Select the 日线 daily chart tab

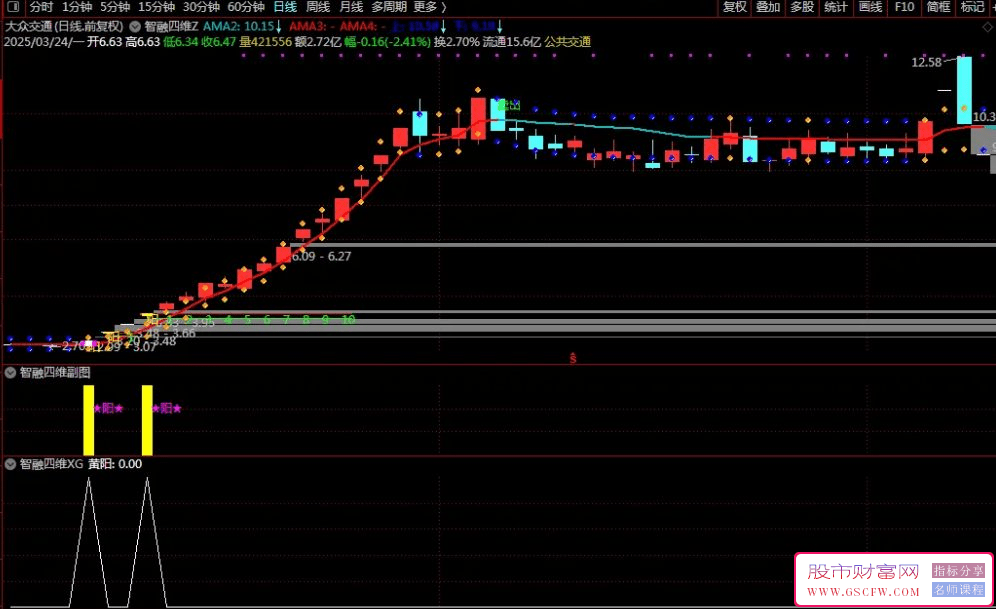tap(285, 7)
